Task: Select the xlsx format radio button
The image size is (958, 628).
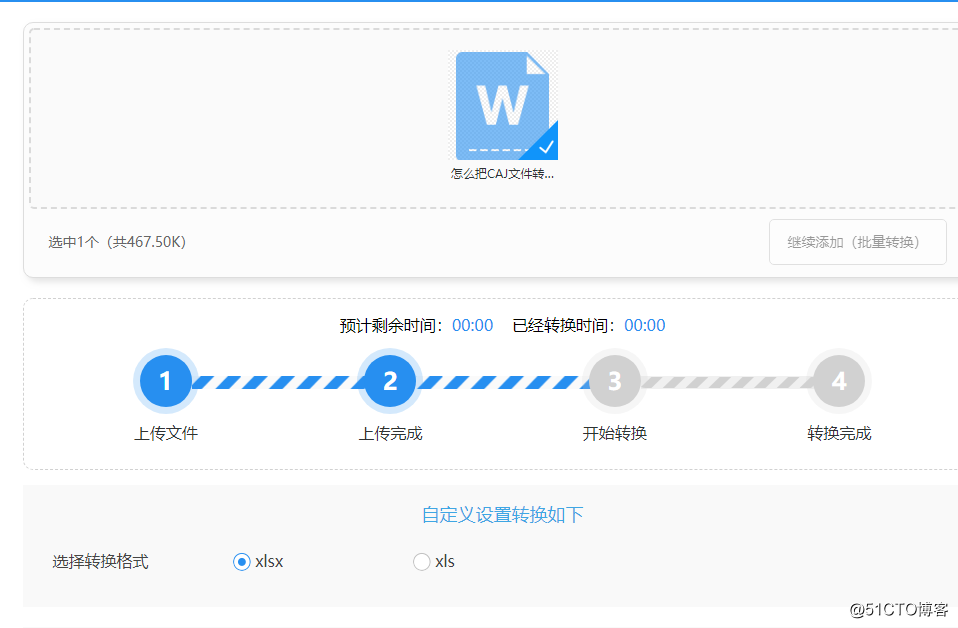Action: coord(242,561)
